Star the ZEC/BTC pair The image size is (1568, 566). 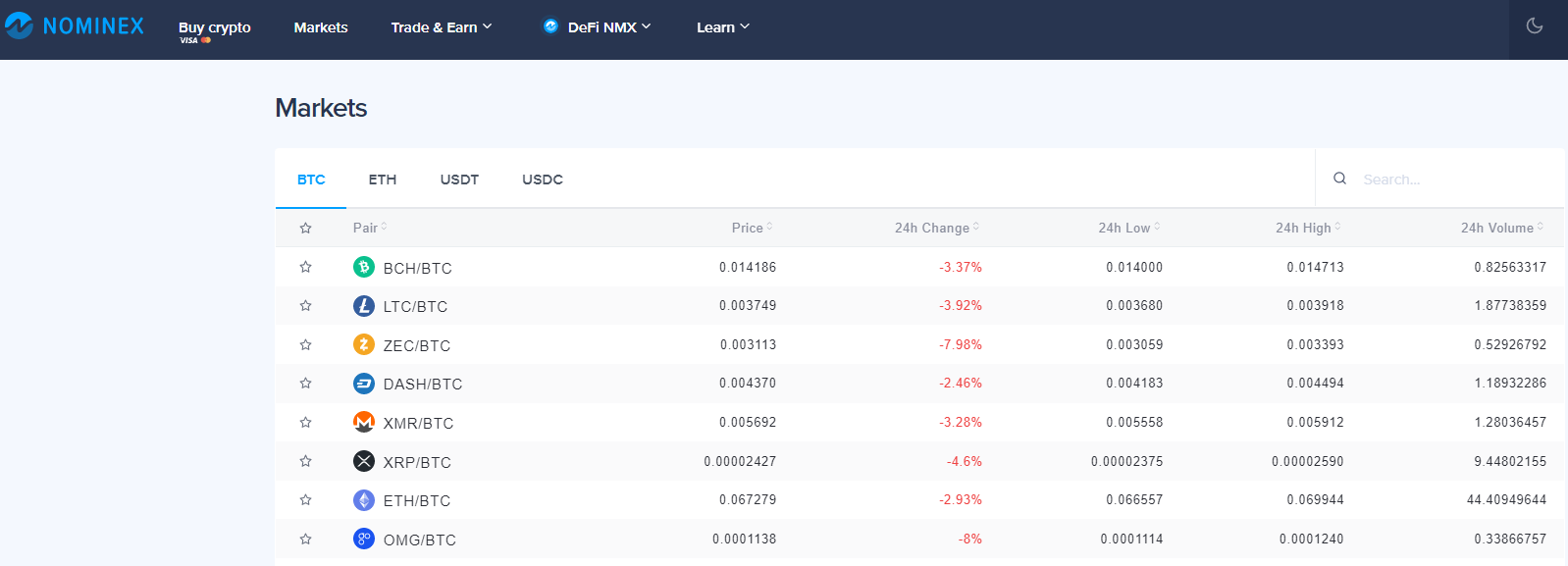(x=305, y=344)
